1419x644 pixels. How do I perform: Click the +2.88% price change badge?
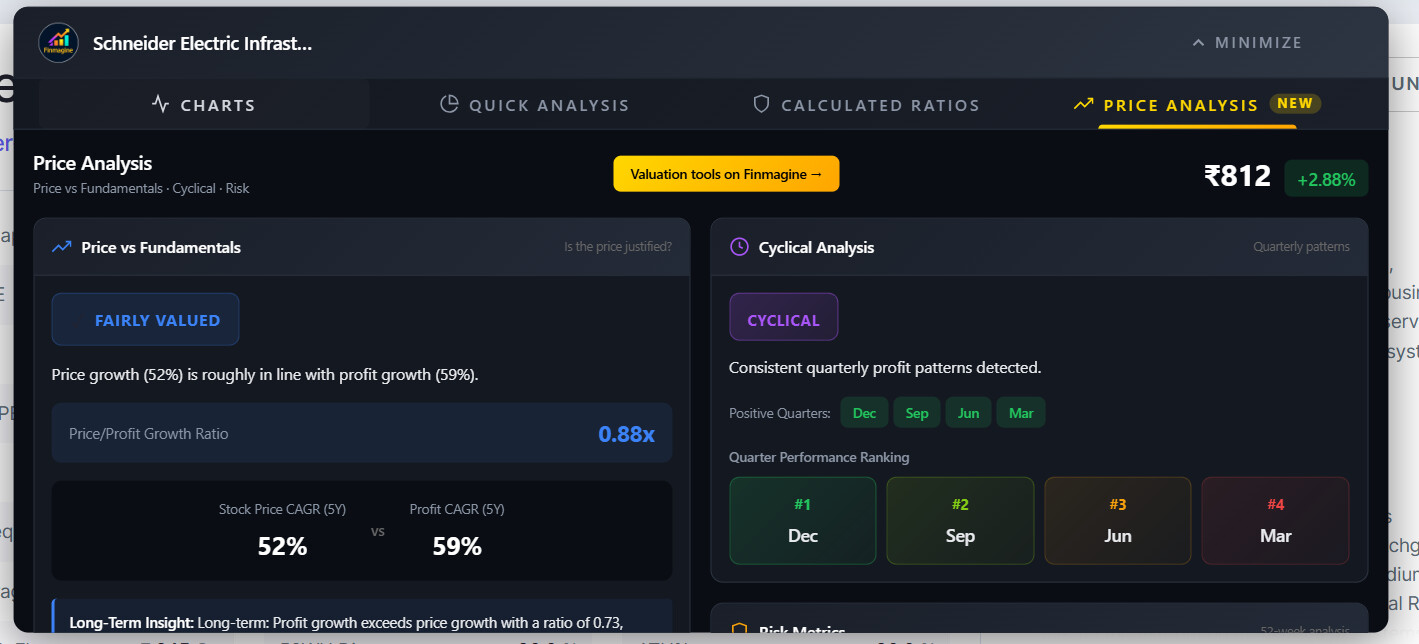(1325, 179)
